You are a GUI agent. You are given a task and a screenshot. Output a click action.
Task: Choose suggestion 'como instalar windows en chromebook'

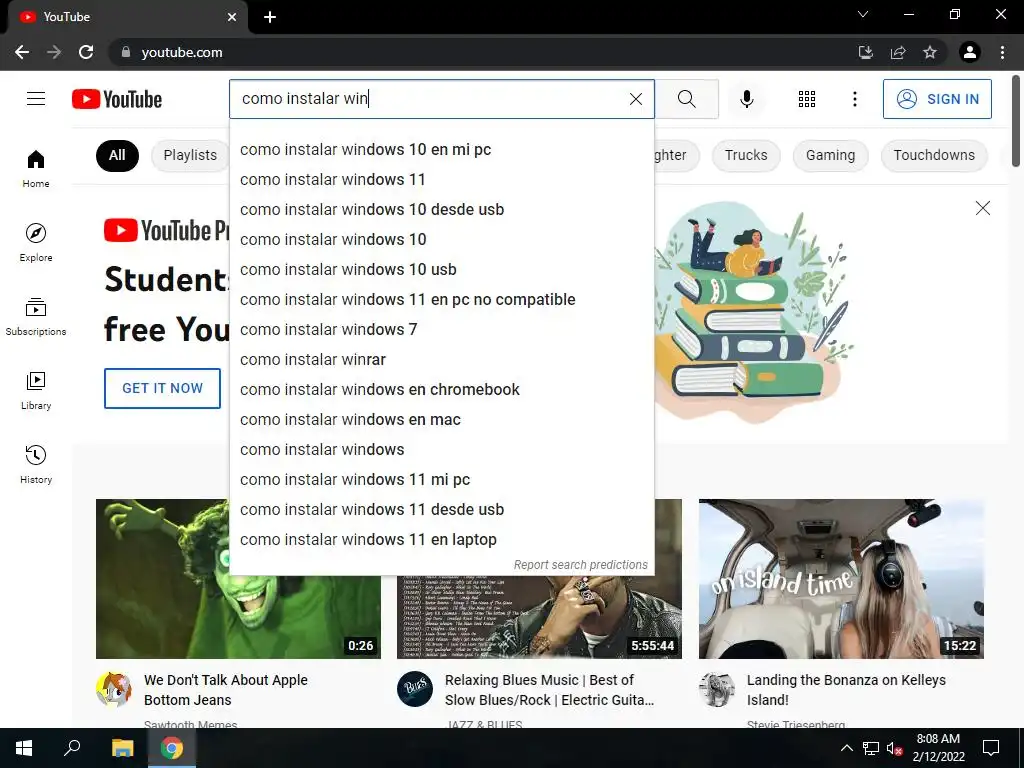[x=441, y=390]
